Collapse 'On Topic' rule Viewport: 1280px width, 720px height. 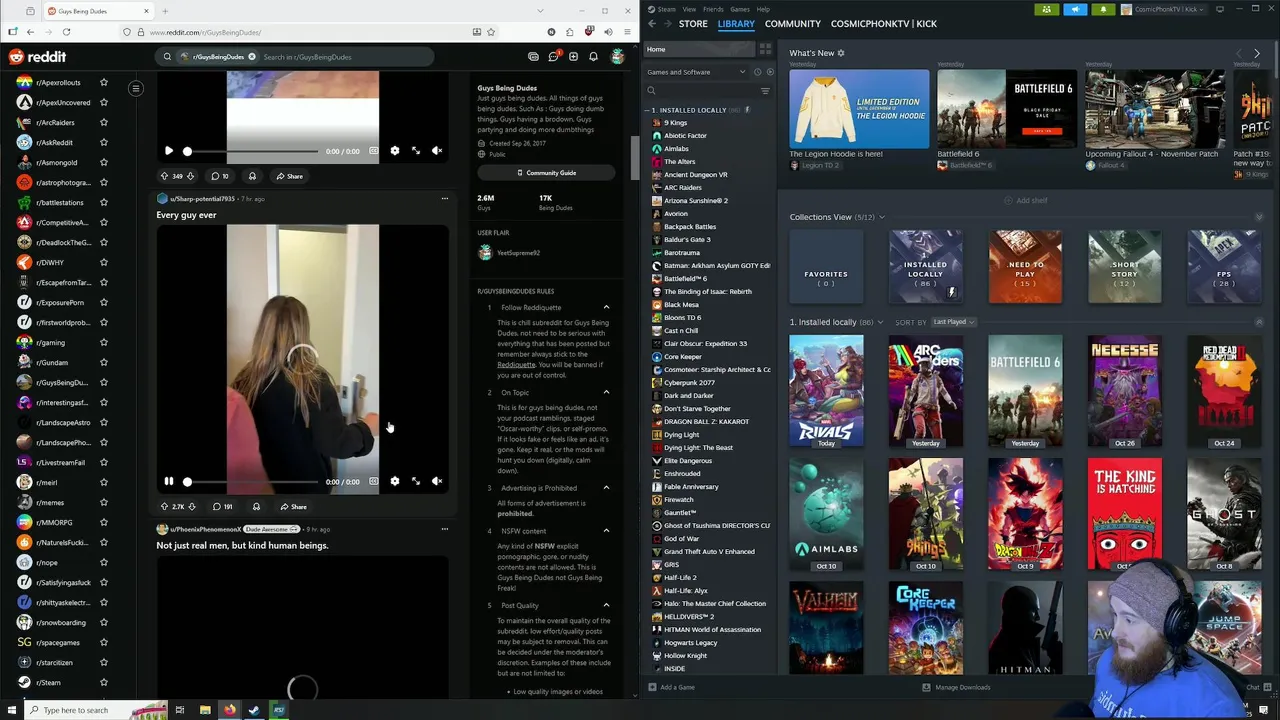[x=606, y=392]
